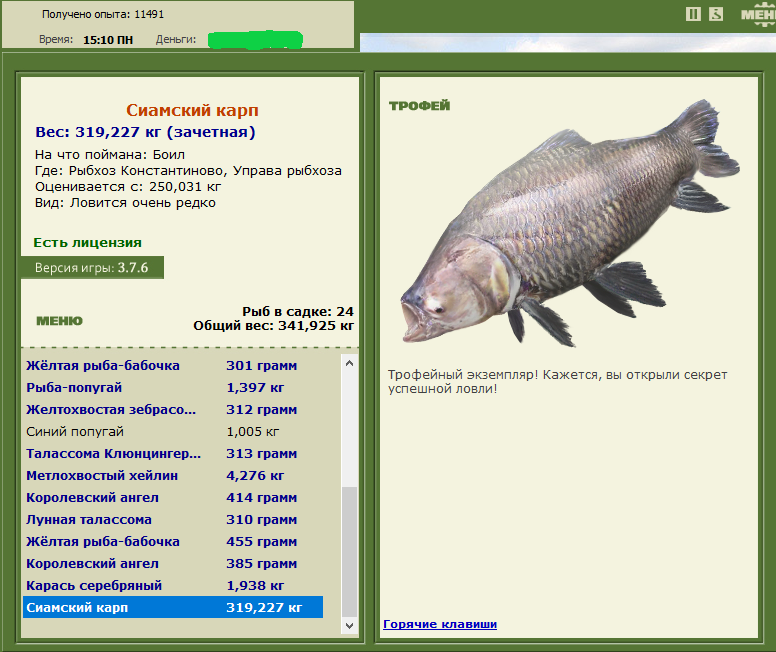The height and width of the screenshot is (652, 776).
Task: Click the fish list scroll-up arrow
Action: (349, 363)
